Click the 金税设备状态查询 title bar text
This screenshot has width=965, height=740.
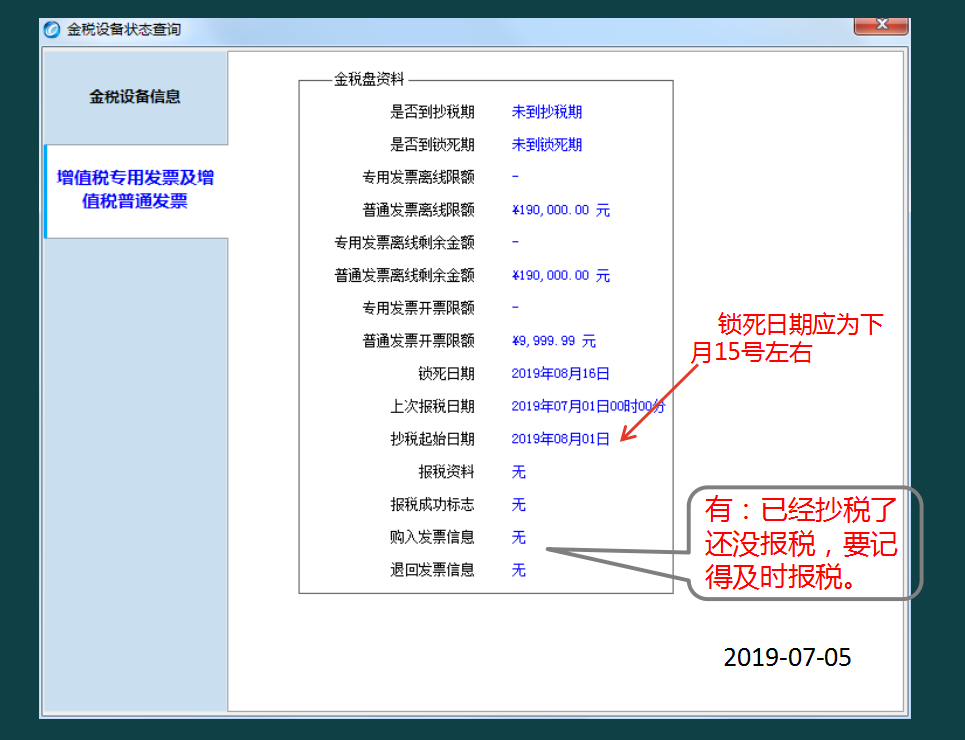tap(110, 28)
